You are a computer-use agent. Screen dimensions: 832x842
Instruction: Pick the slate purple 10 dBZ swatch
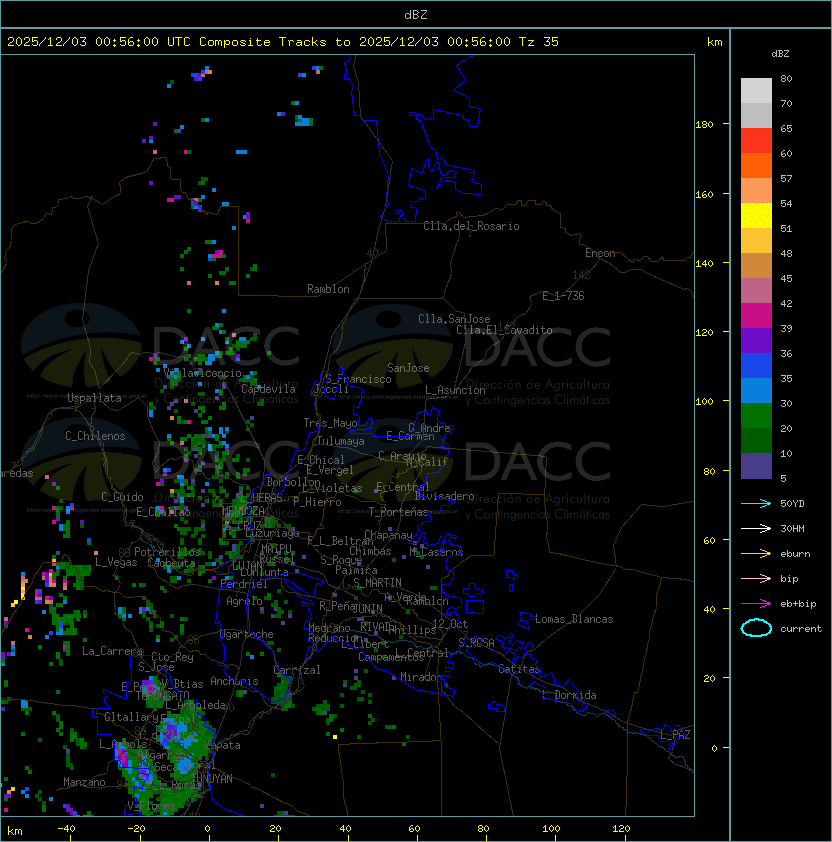pyautogui.click(x=756, y=466)
